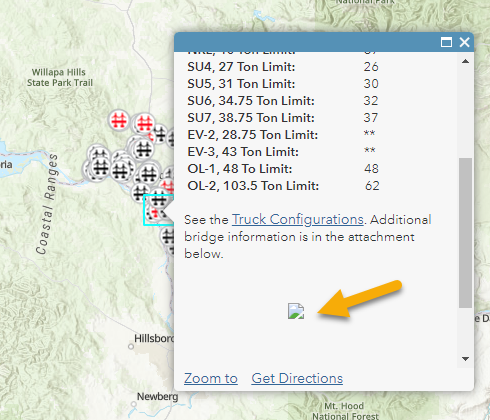Viewport: 490px width, 420px height.
Task: Click the Zoom to link
Action: pyautogui.click(x=211, y=378)
